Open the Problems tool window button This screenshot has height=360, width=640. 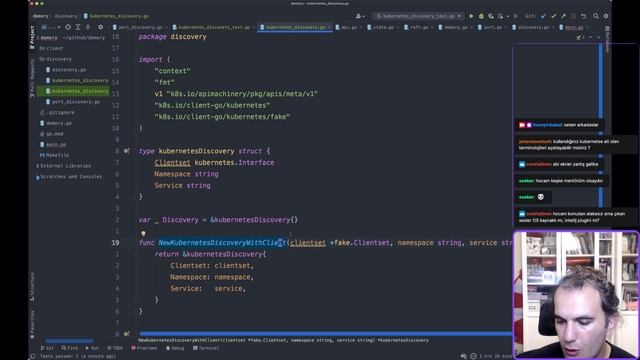(x=144, y=348)
